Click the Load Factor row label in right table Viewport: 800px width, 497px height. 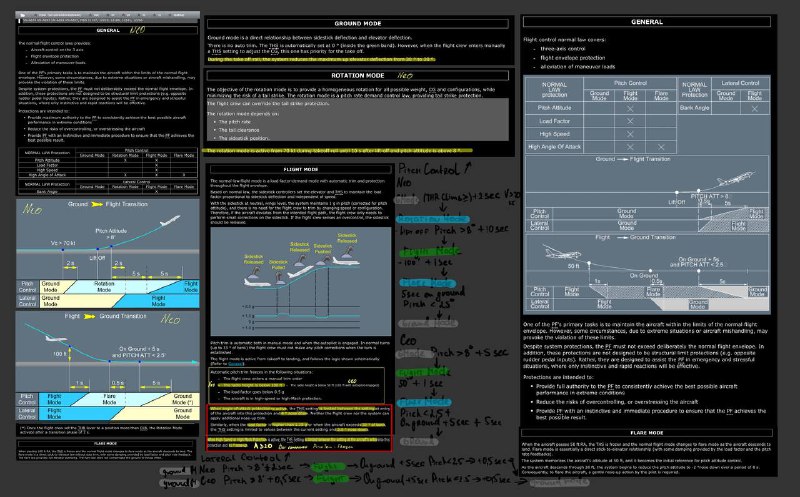(554, 121)
